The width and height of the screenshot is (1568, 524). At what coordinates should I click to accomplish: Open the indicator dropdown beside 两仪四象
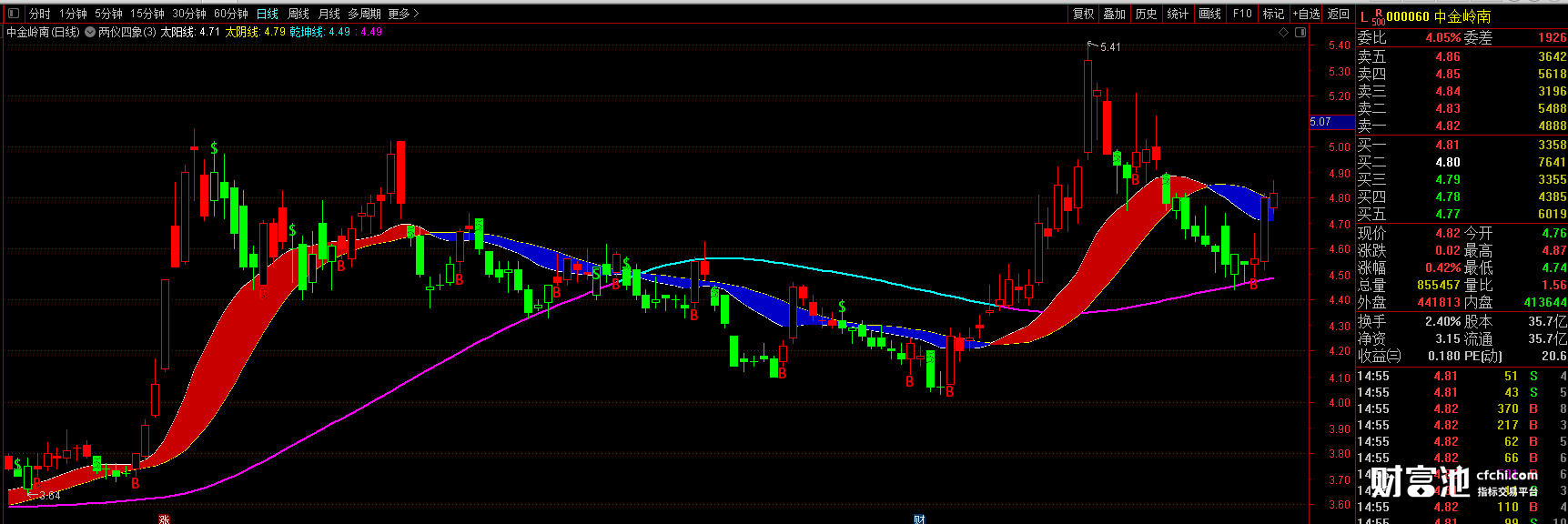click(x=90, y=32)
